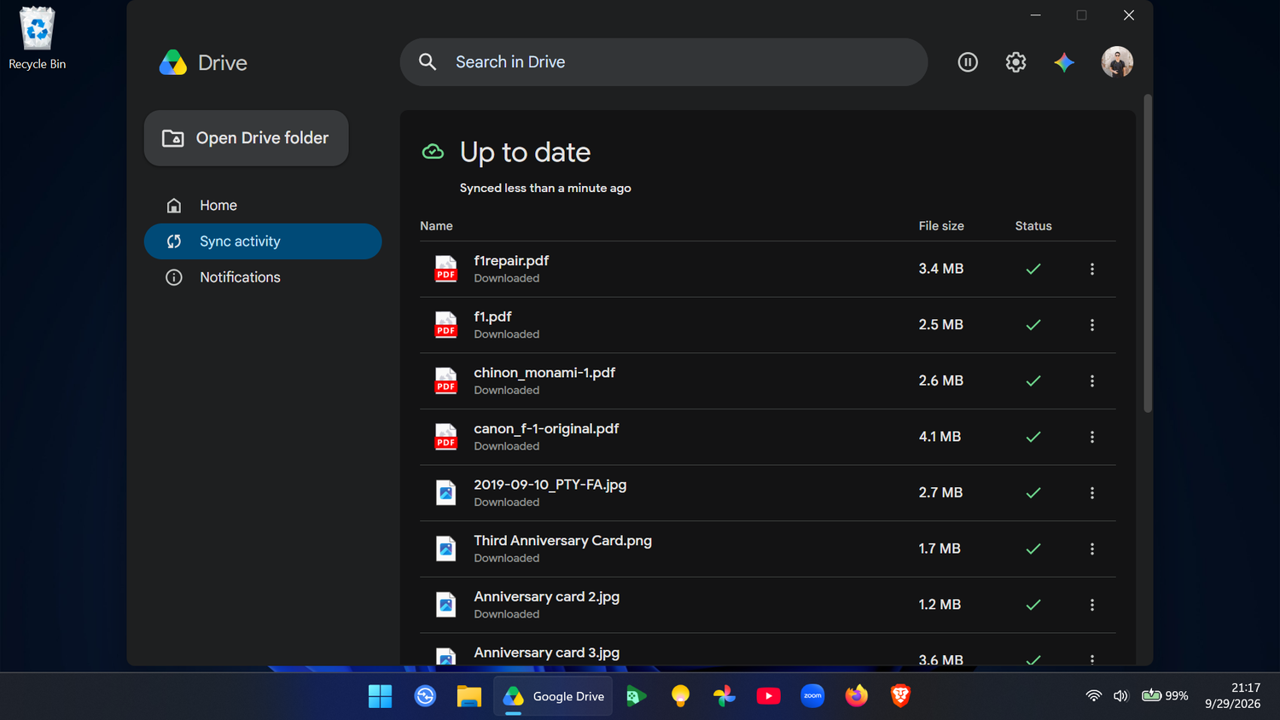Open Zoom from the taskbar
The height and width of the screenshot is (720, 1280).
(x=813, y=696)
